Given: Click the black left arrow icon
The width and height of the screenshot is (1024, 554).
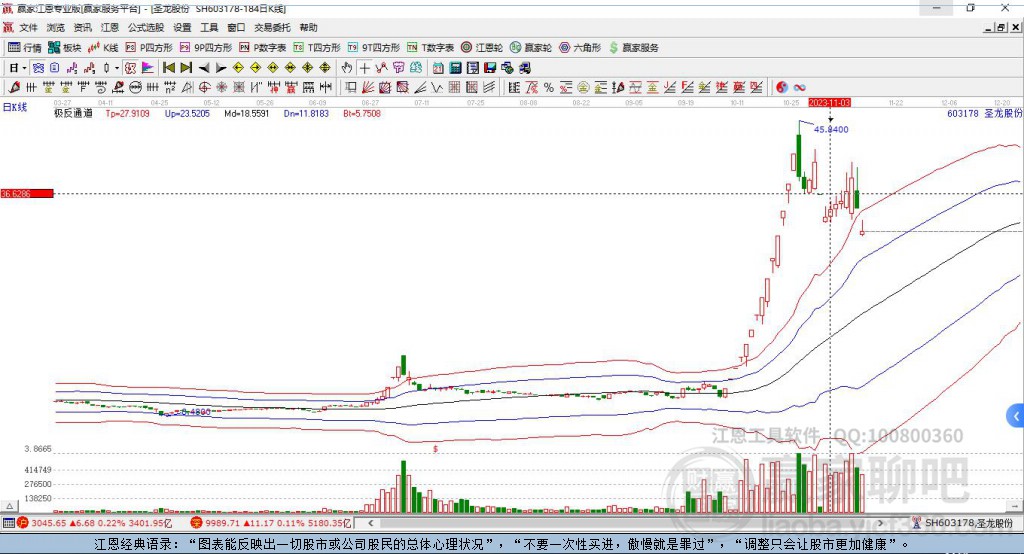Looking at the screenshot, I should (204, 68).
